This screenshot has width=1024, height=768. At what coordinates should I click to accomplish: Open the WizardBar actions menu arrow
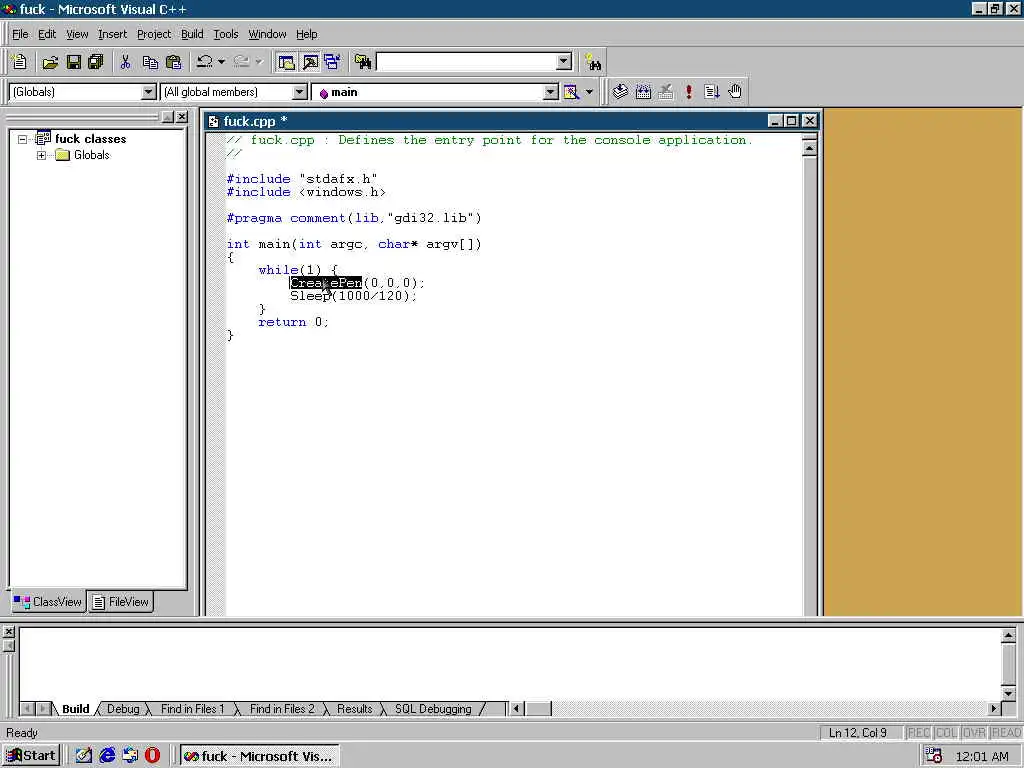pyautogui.click(x=589, y=92)
